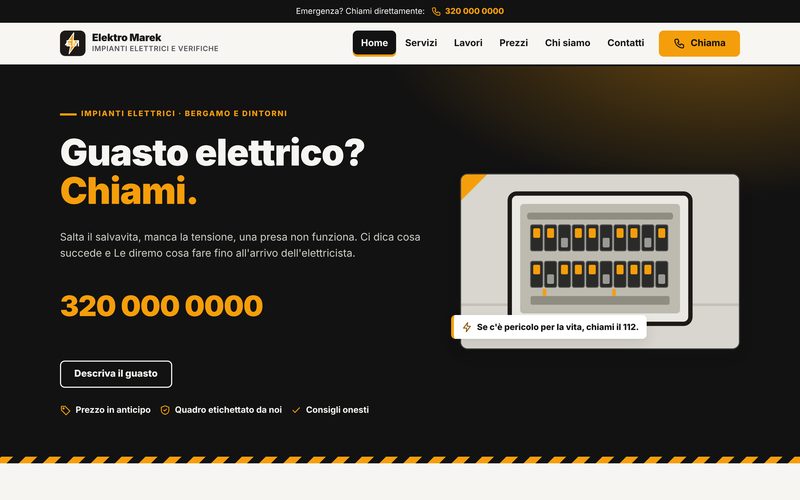800x500 pixels.
Task: Navigate to Contatti in the header
Action: (x=626, y=43)
